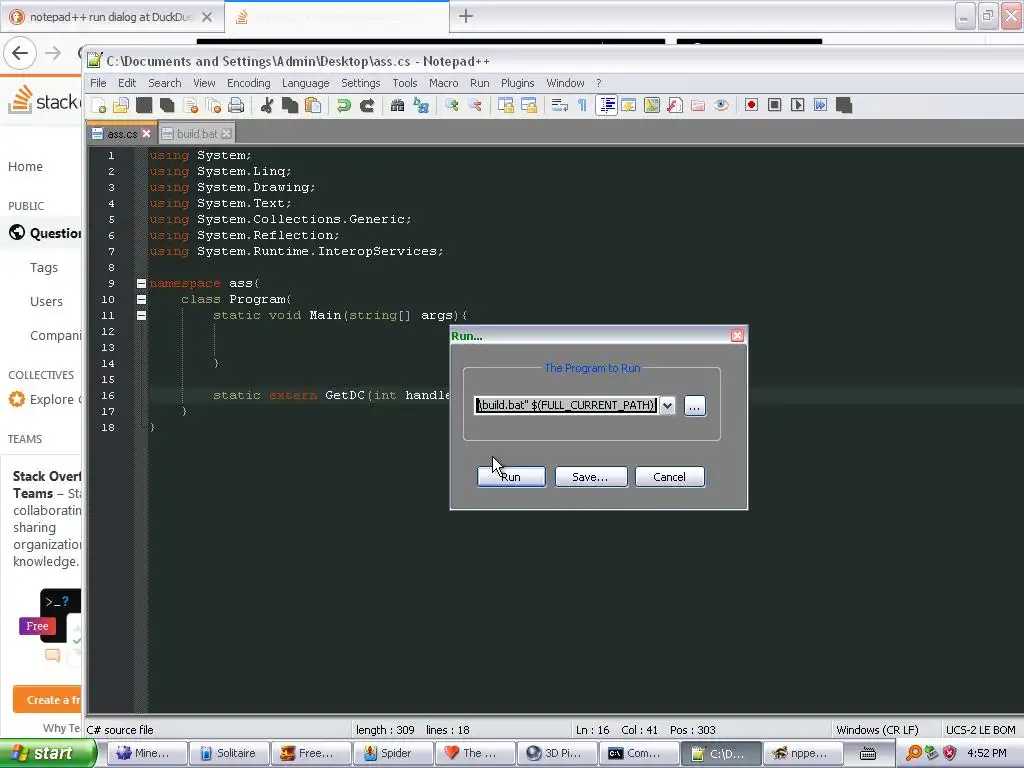Click the Redo arrow icon
This screenshot has width=1024, height=768.
(367, 105)
